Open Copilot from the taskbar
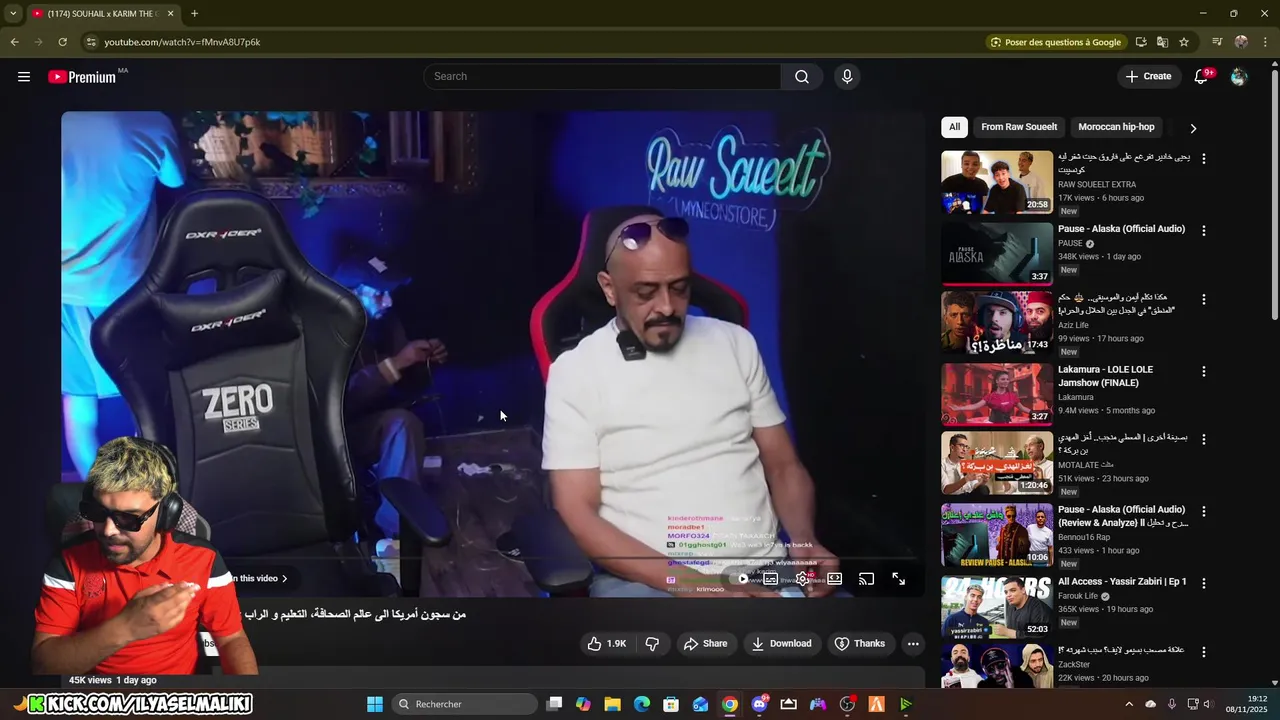Image resolution: width=1280 pixels, height=720 pixels. (583, 704)
